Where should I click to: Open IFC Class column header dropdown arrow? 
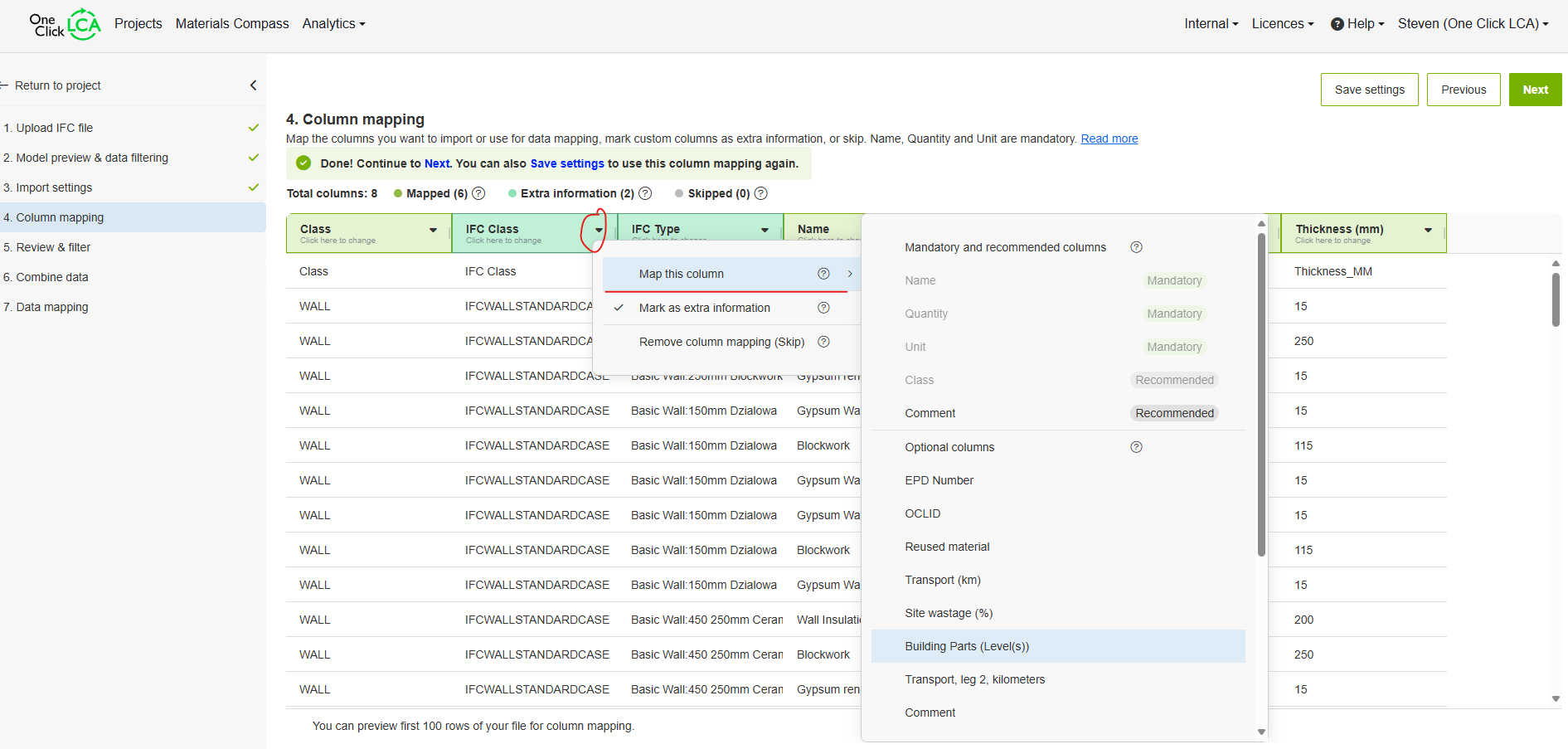coord(599,230)
